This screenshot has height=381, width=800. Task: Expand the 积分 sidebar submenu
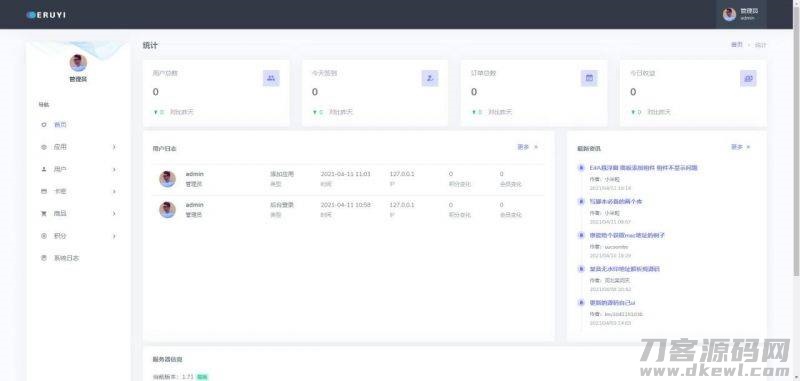coord(79,236)
